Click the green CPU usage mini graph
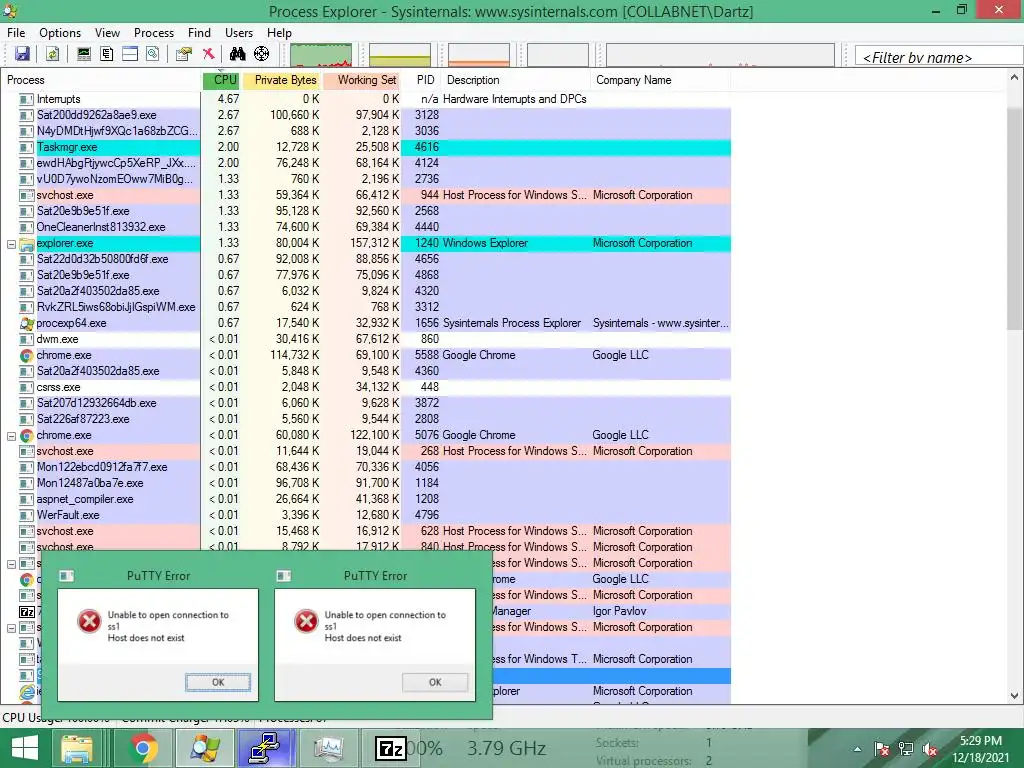The width and height of the screenshot is (1024, 768). 321,56
